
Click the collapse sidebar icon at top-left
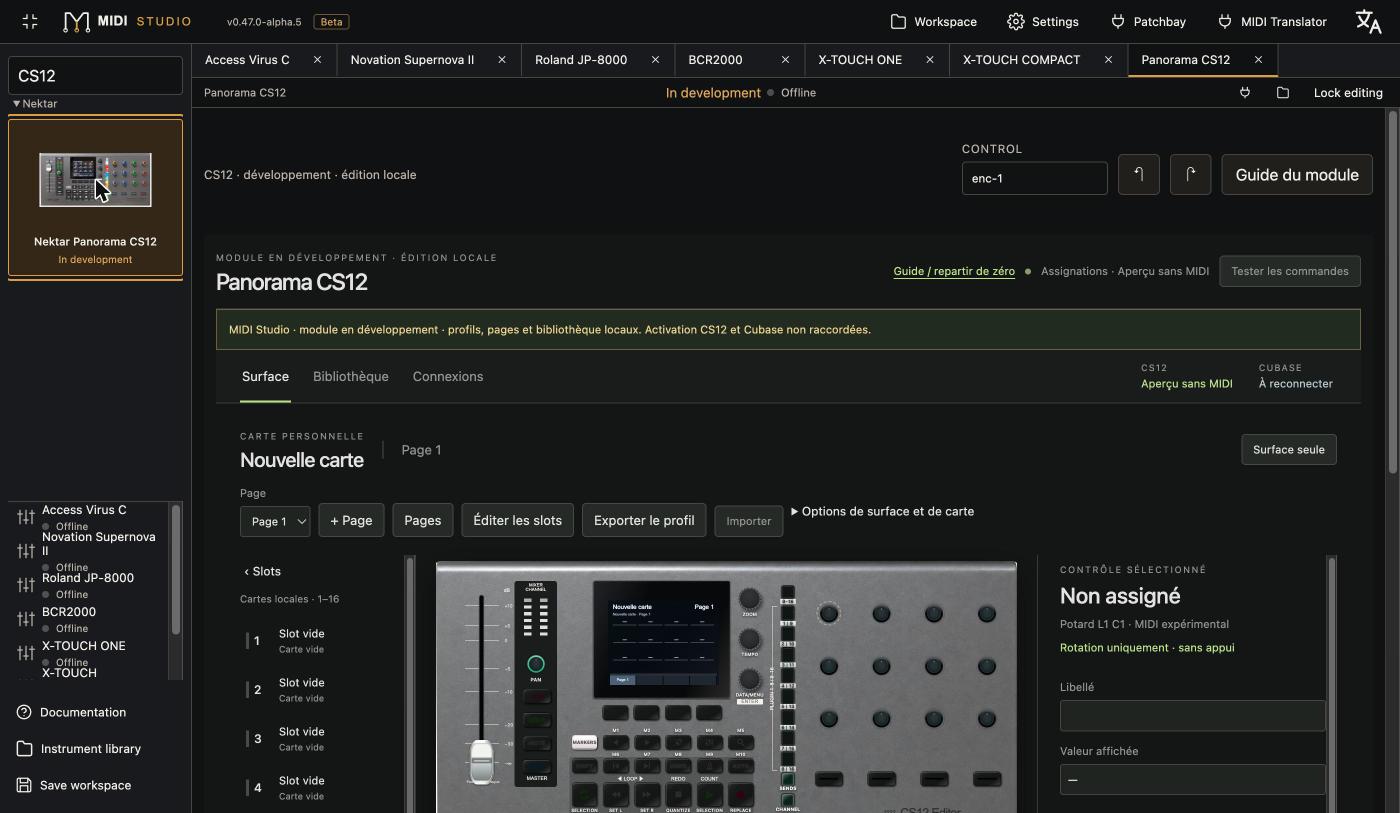click(x=29, y=21)
